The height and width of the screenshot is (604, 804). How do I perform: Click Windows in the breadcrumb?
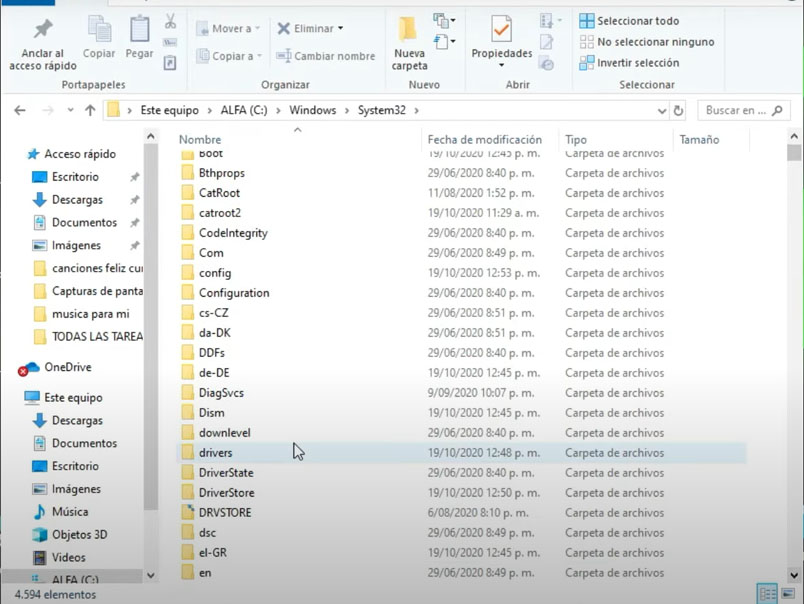(312, 110)
